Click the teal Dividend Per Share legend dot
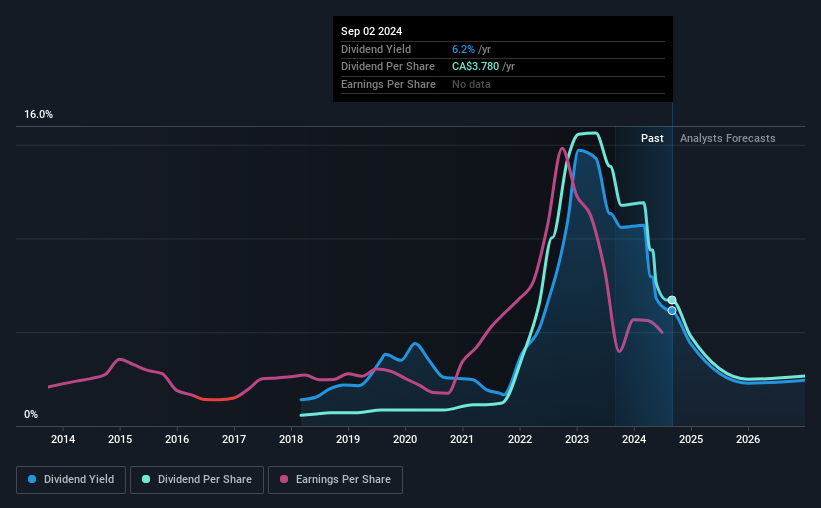The height and width of the screenshot is (508, 821). pos(146,479)
